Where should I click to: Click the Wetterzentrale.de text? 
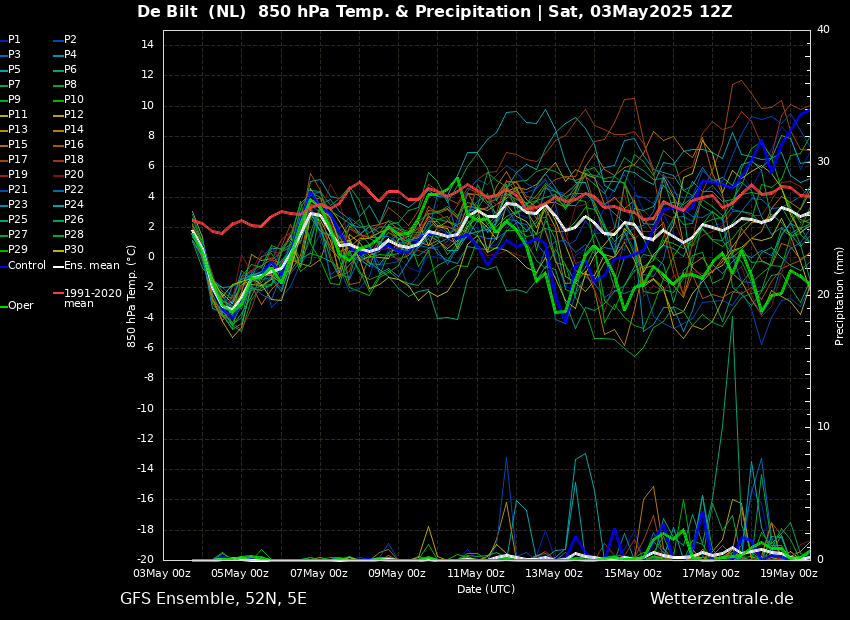(x=721, y=599)
